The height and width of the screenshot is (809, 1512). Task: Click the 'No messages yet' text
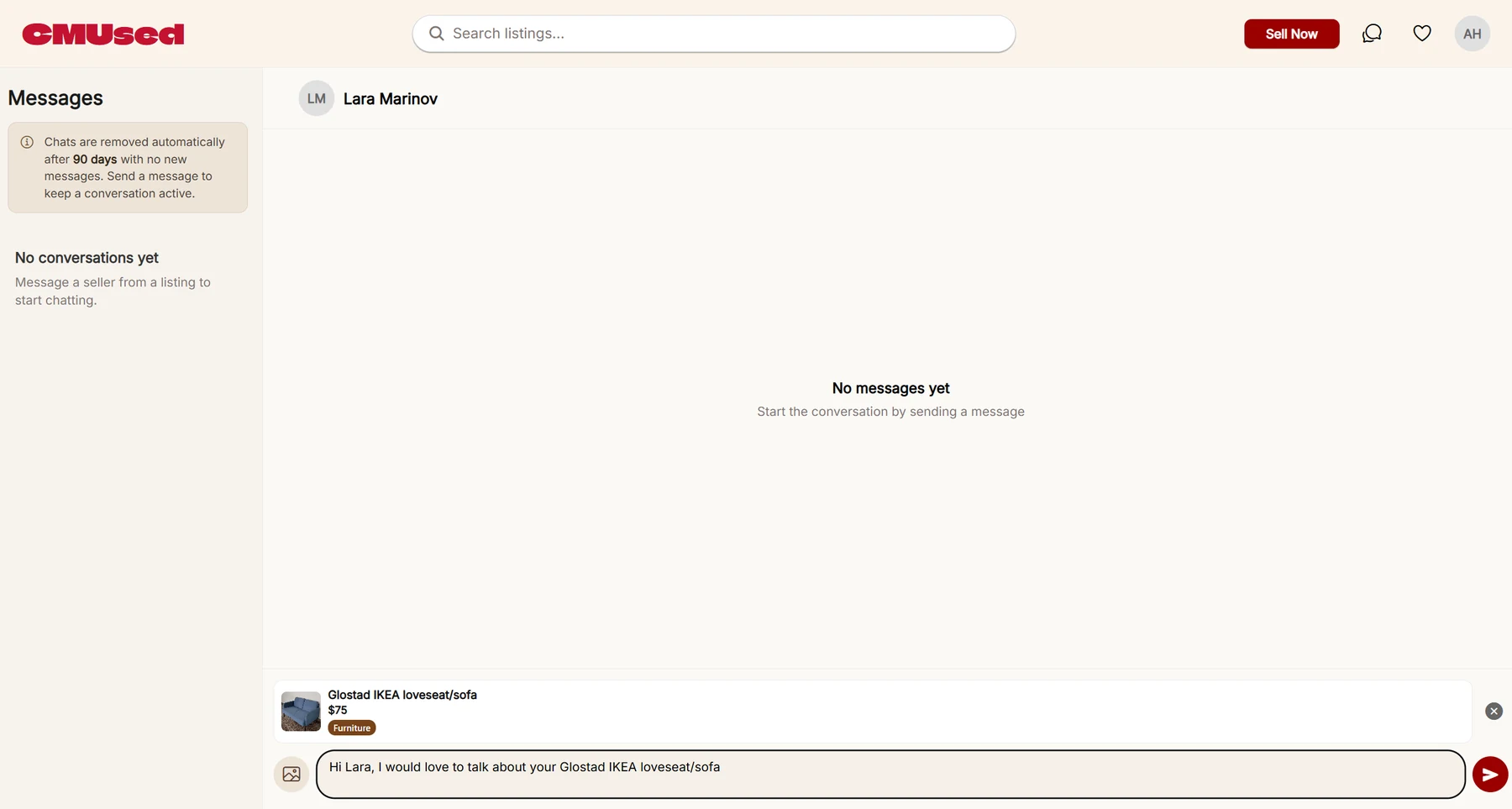click(x=890, y=388)
